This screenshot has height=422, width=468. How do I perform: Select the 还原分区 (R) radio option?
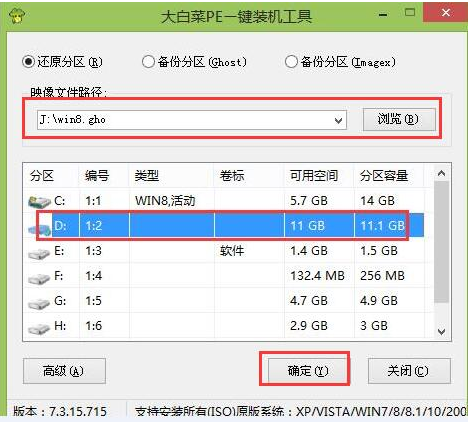point(62,62)
